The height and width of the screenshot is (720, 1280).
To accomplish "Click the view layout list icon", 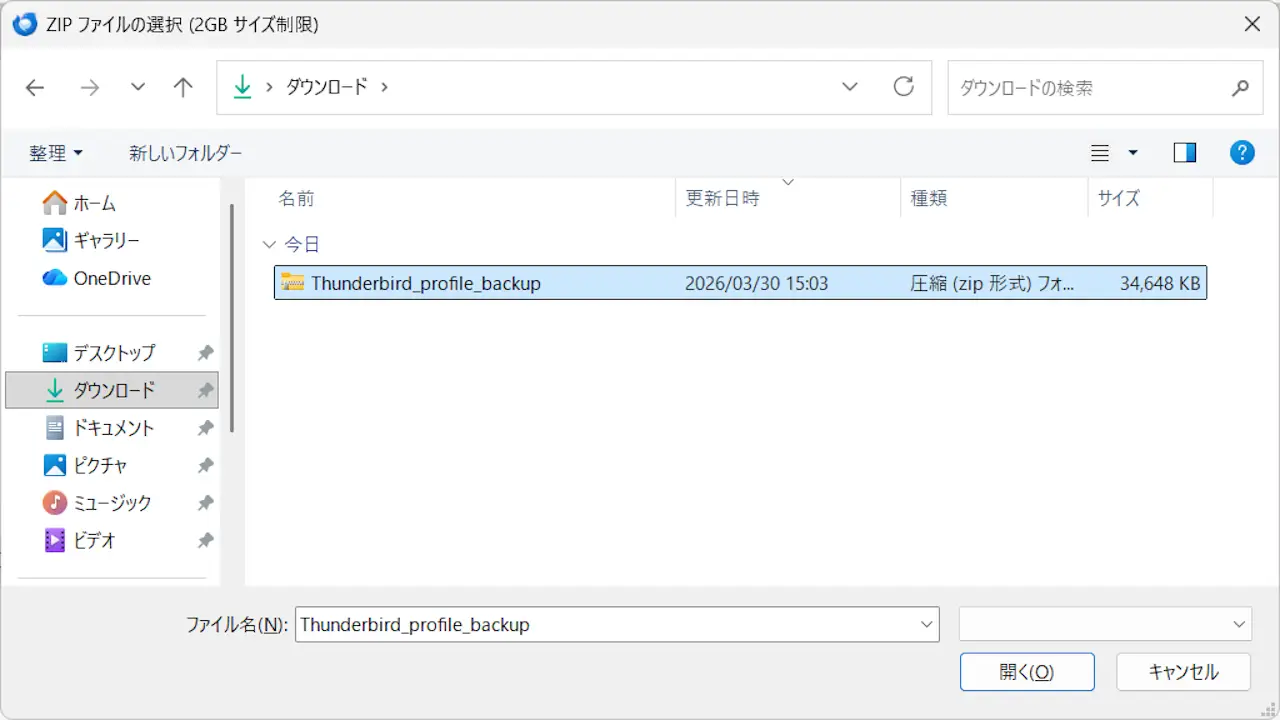I will [1100, 153].
